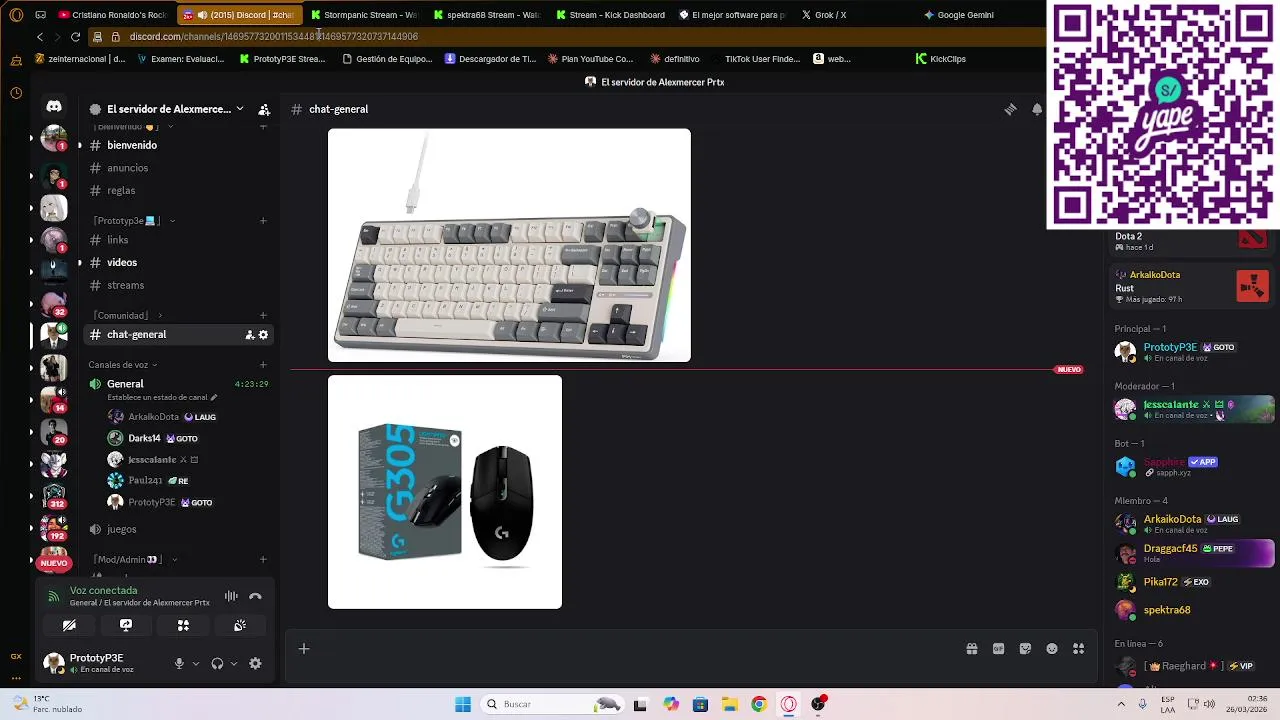Add channel to Comunidad category
1280x720 pixels.
[x=263, y=316]
